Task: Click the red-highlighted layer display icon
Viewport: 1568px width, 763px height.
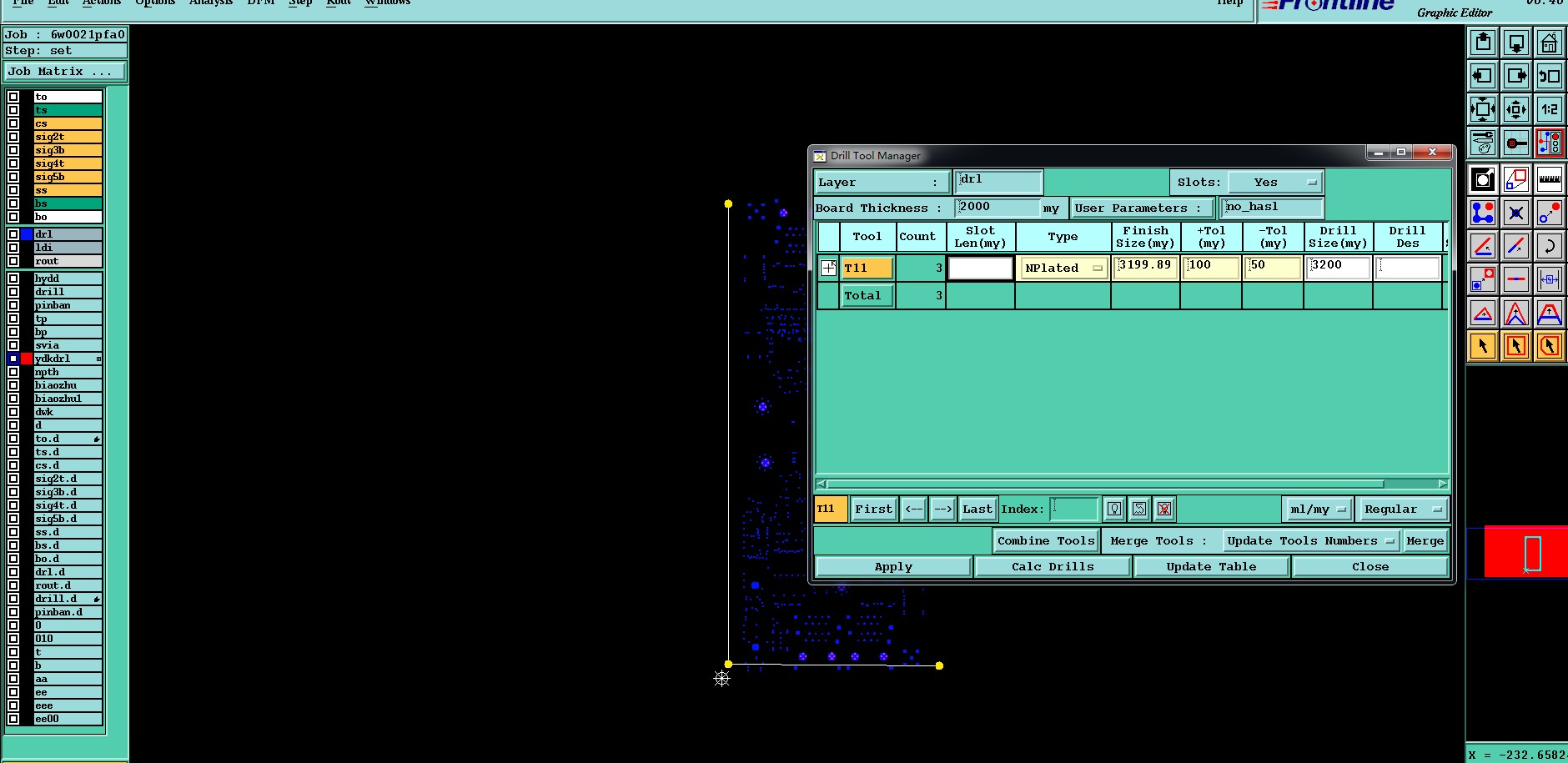Action: tap(1549, 143)
